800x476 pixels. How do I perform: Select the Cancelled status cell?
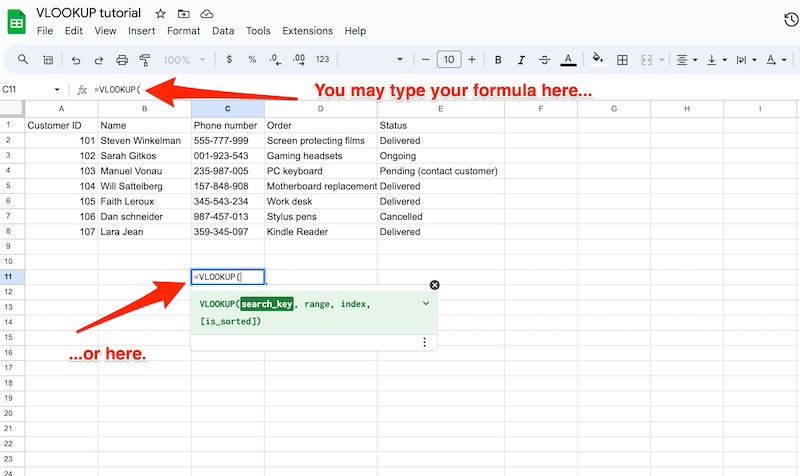coord(441,217)
